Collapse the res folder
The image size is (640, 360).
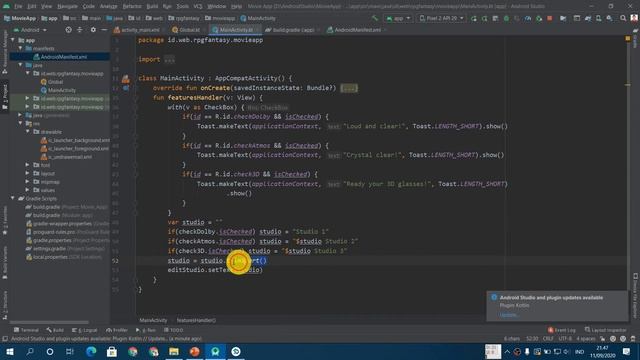pos(20,123)
